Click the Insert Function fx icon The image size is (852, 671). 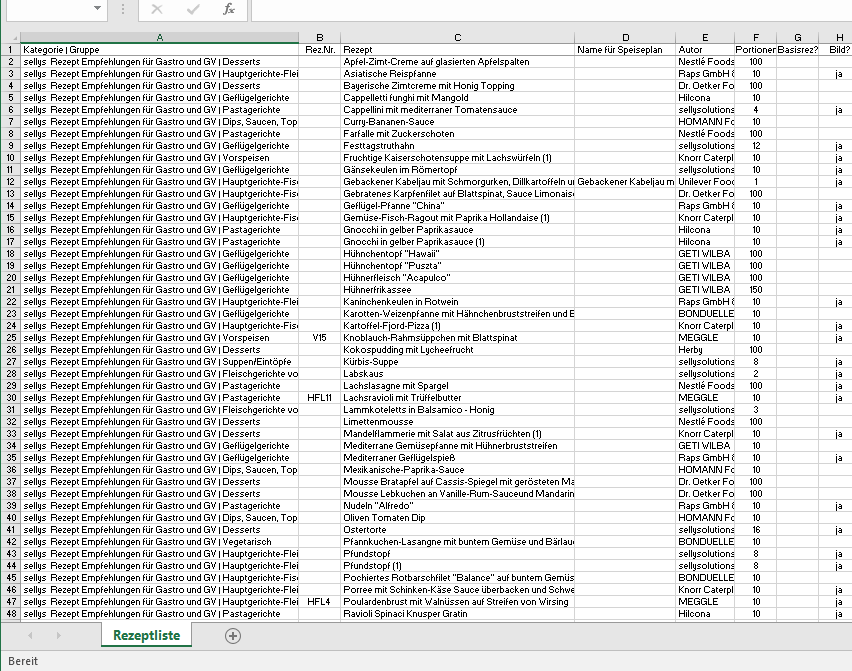228,9
